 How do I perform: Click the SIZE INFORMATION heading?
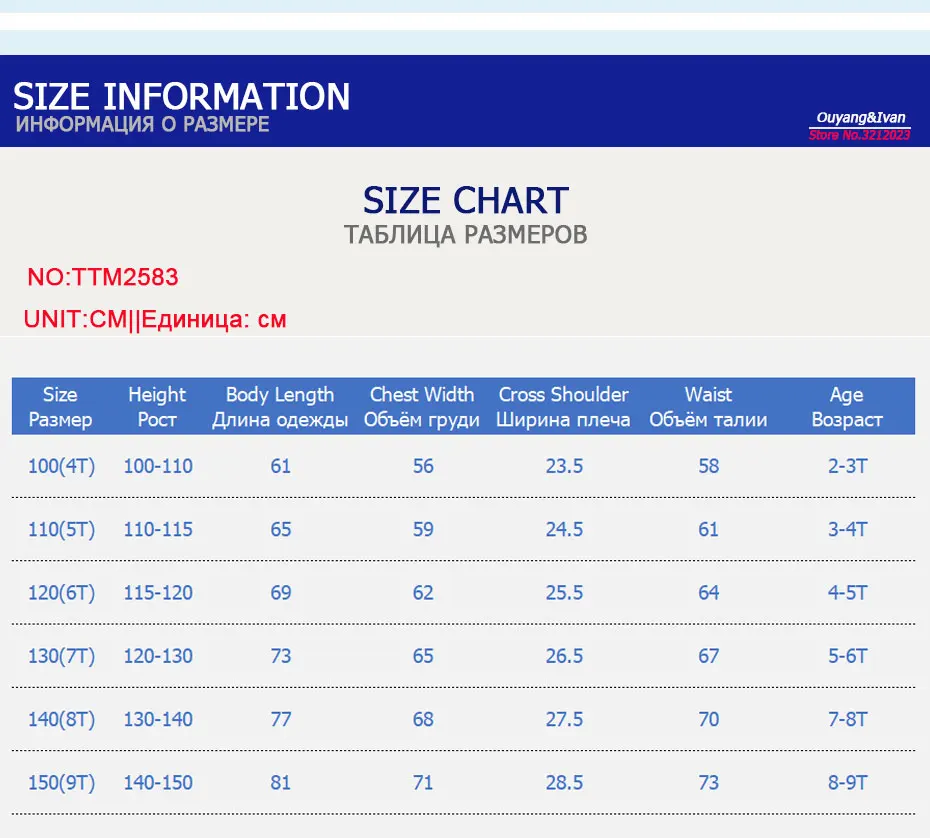[x=181, y=97]
